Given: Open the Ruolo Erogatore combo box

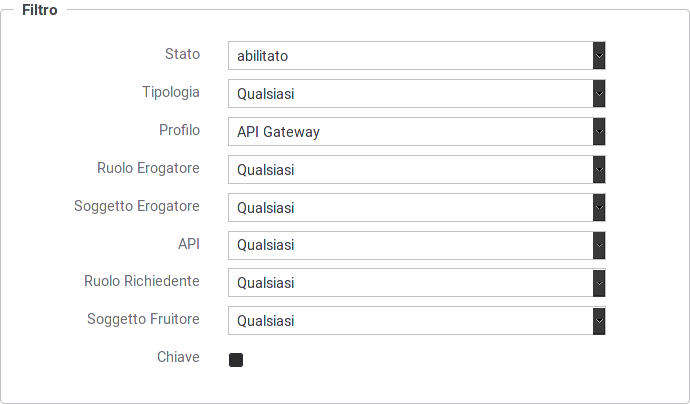Looking at the screenshot, I should 417,169.
